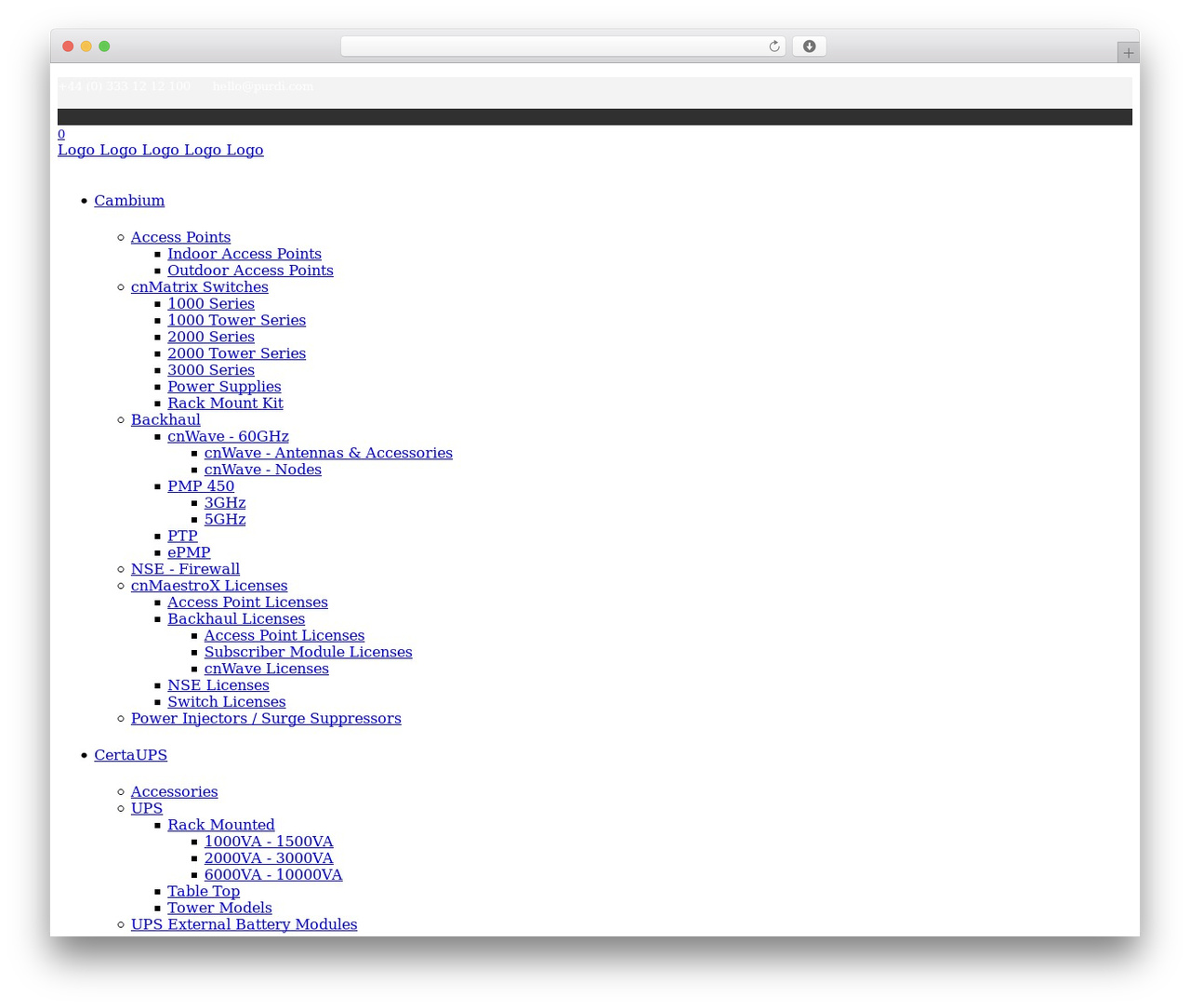Open the 2000 Series link
1190x1008 pixels.
point(211,338)
